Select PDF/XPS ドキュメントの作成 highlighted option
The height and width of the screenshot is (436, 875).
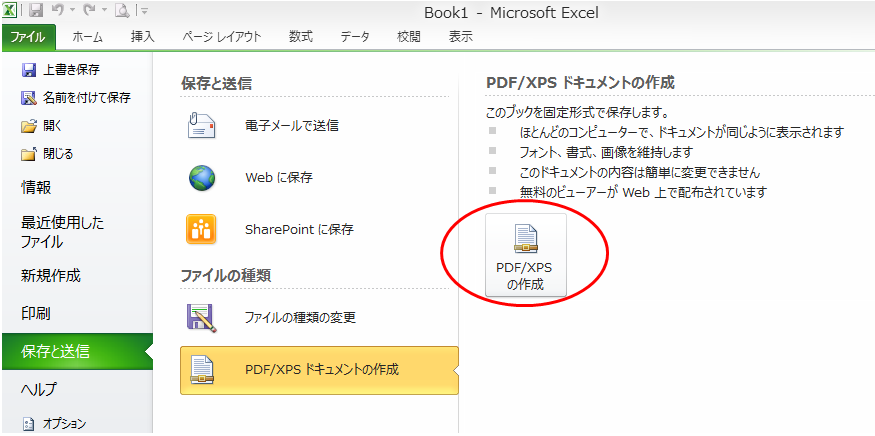[x=319, y=370]
